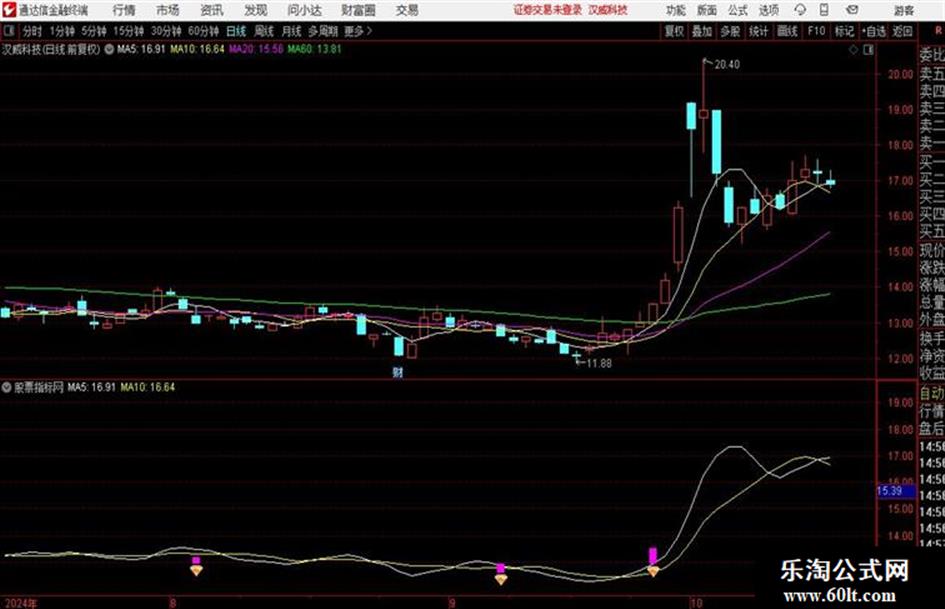
Task: Switch to the 5分钟 period
Action: 94,31
